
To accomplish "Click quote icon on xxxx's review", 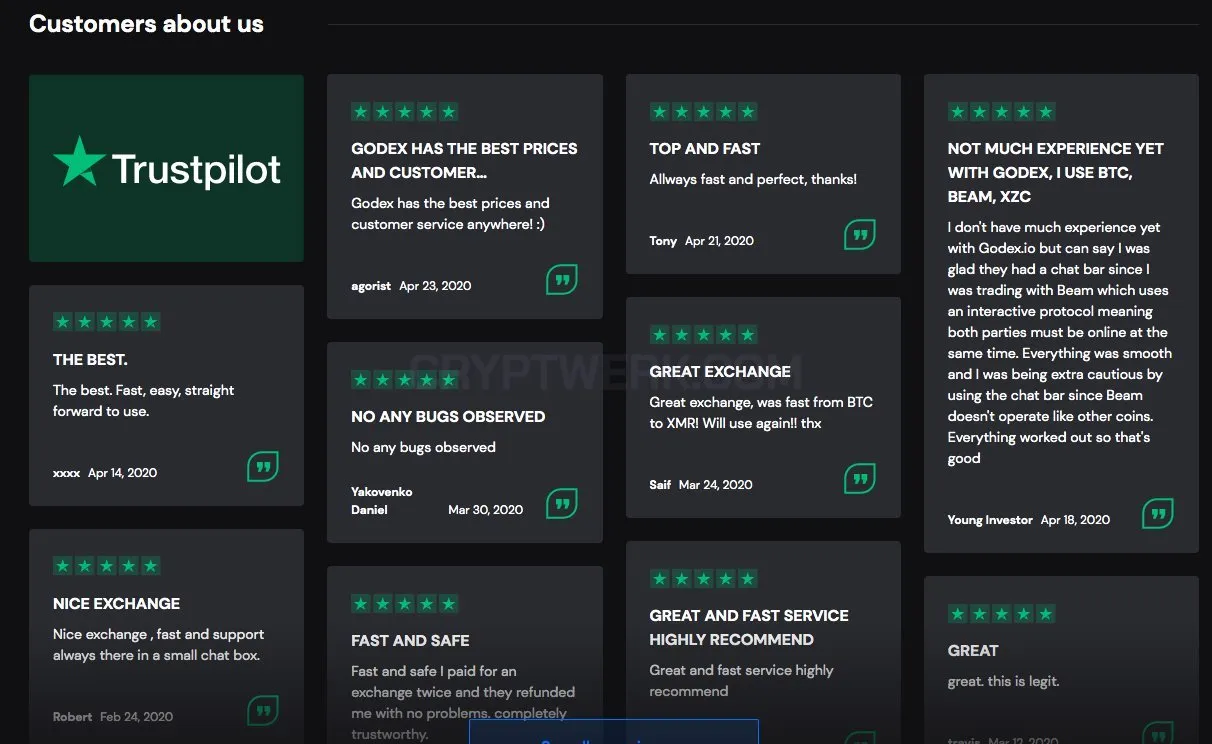I will point(263,466).
